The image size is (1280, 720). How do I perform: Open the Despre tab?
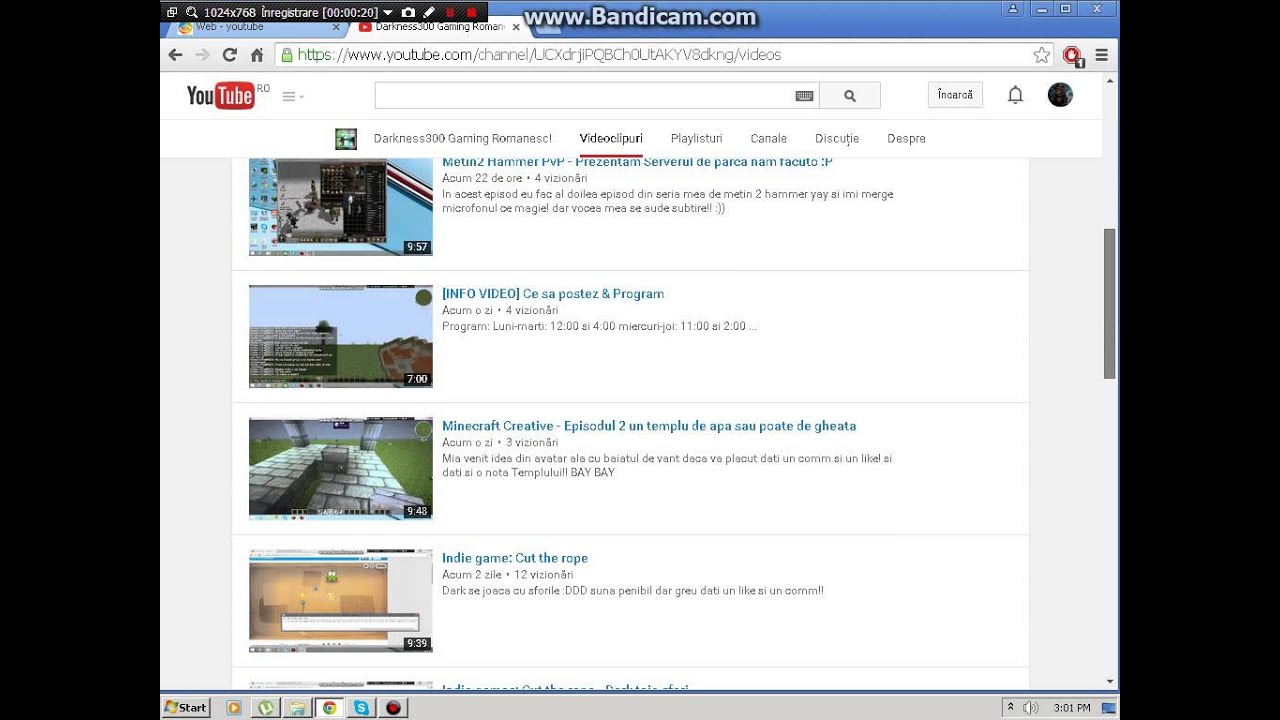[x=906, y=139]
